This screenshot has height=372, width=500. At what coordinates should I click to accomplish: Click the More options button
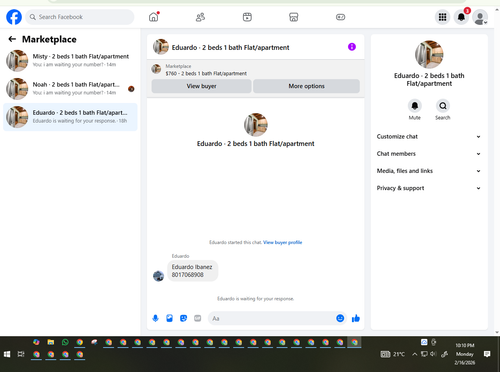pos(306,86)
